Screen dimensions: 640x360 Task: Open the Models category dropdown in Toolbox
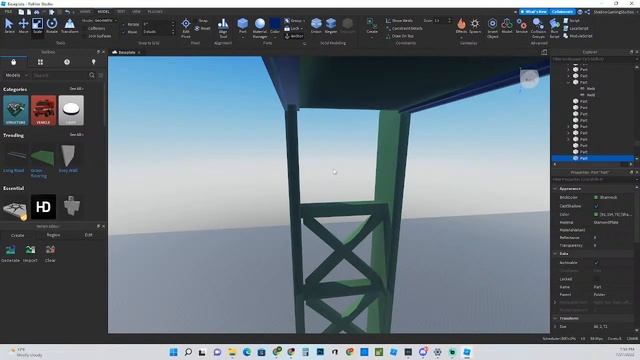[x=16, y=76]
